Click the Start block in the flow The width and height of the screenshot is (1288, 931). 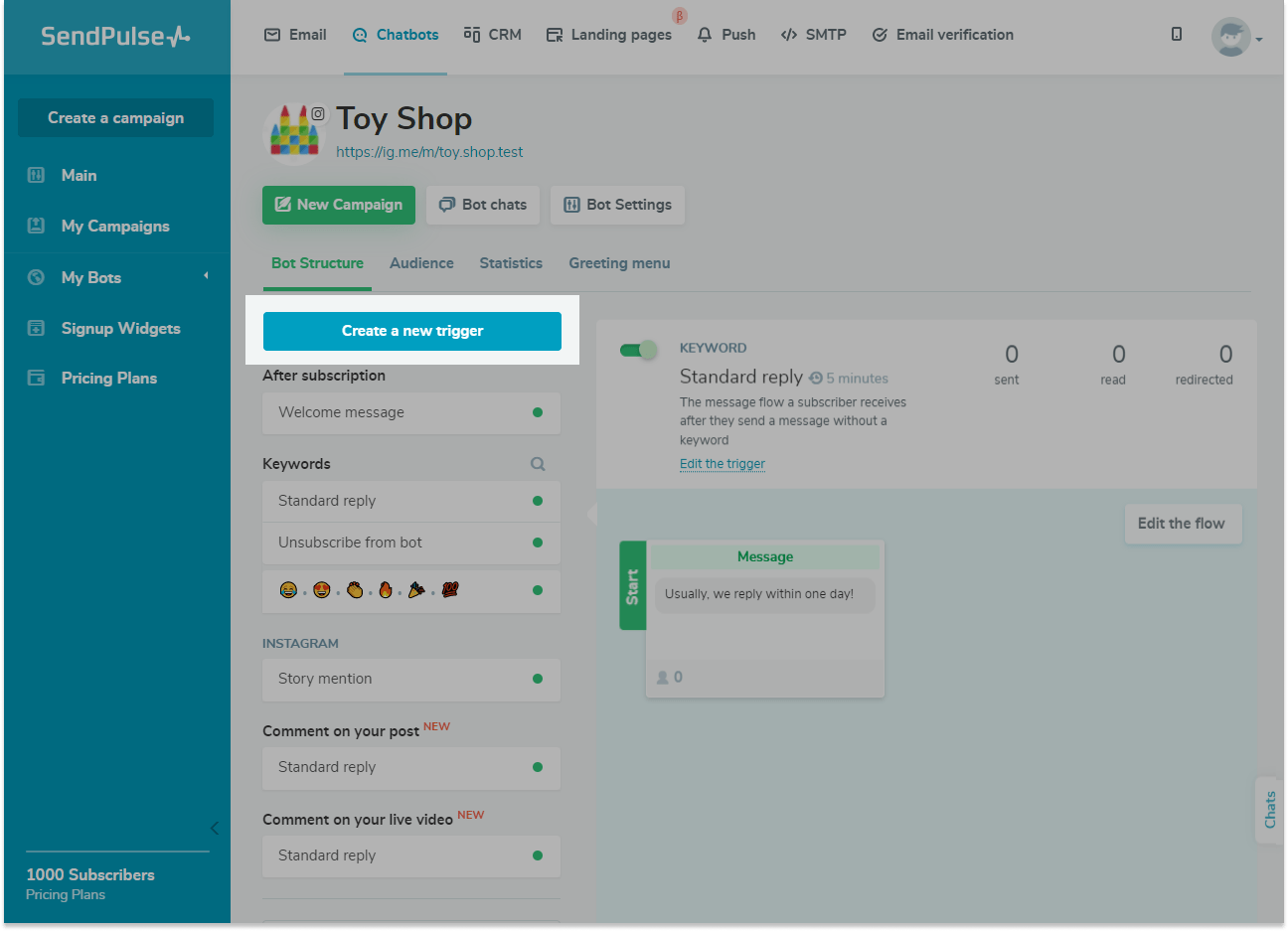pyautogui.click(x=633, y=585)
